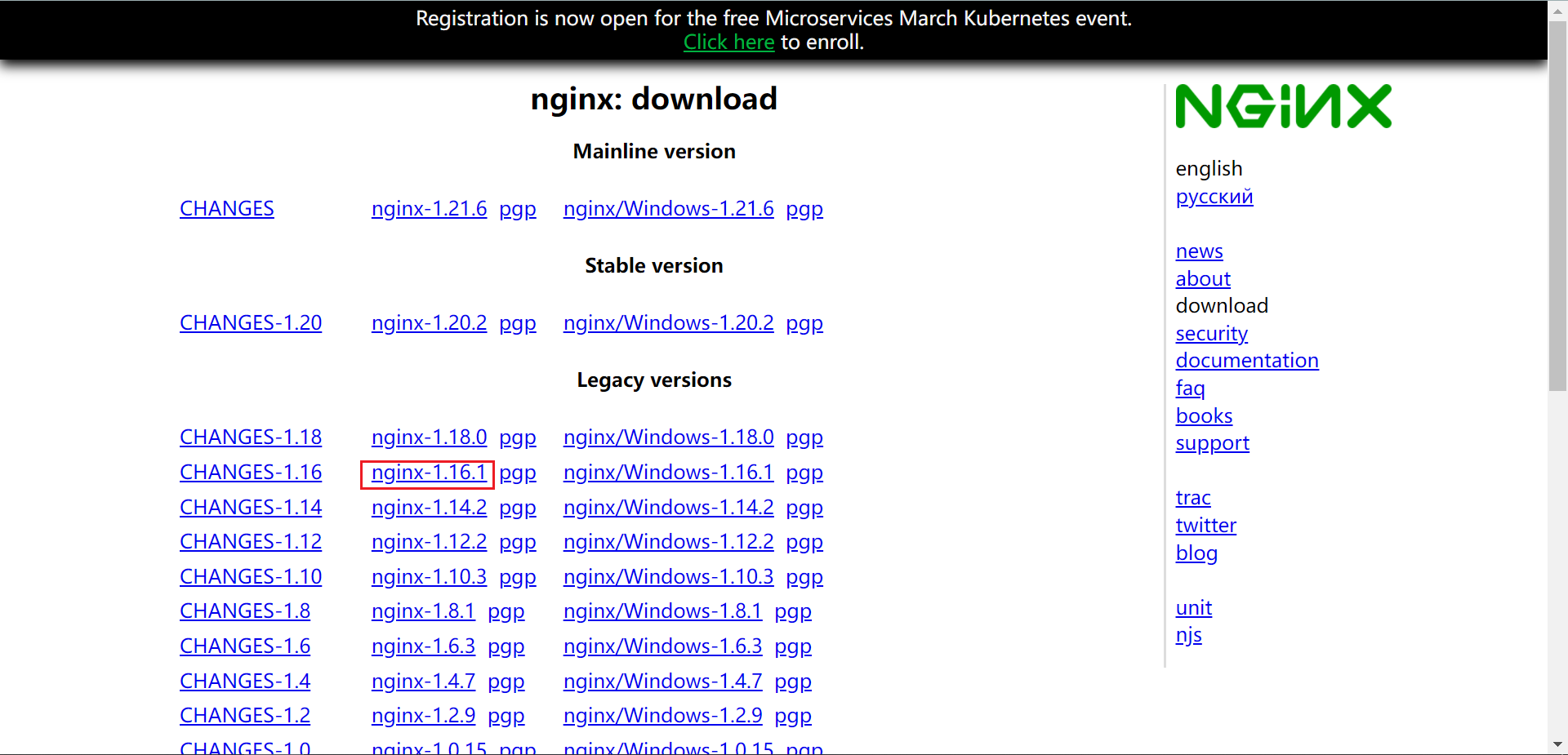This screenshot has height=755, width=1568.
Task: Open CHANGES-1.20 link
Action: click(251, 322)
